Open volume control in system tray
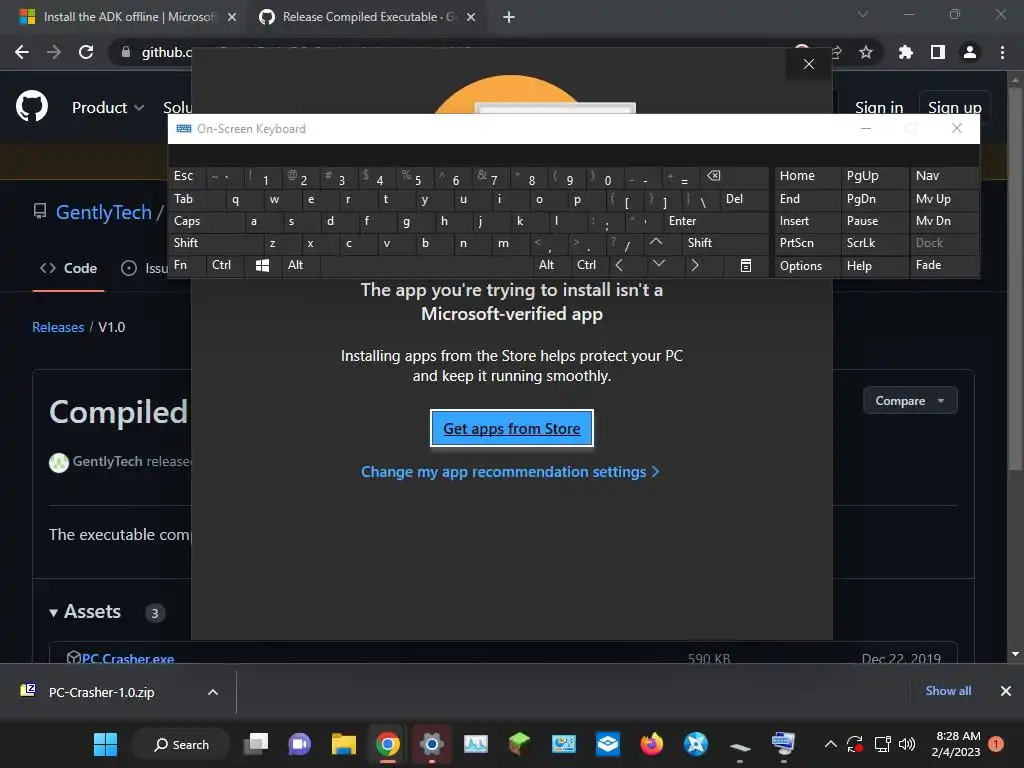 907,744
